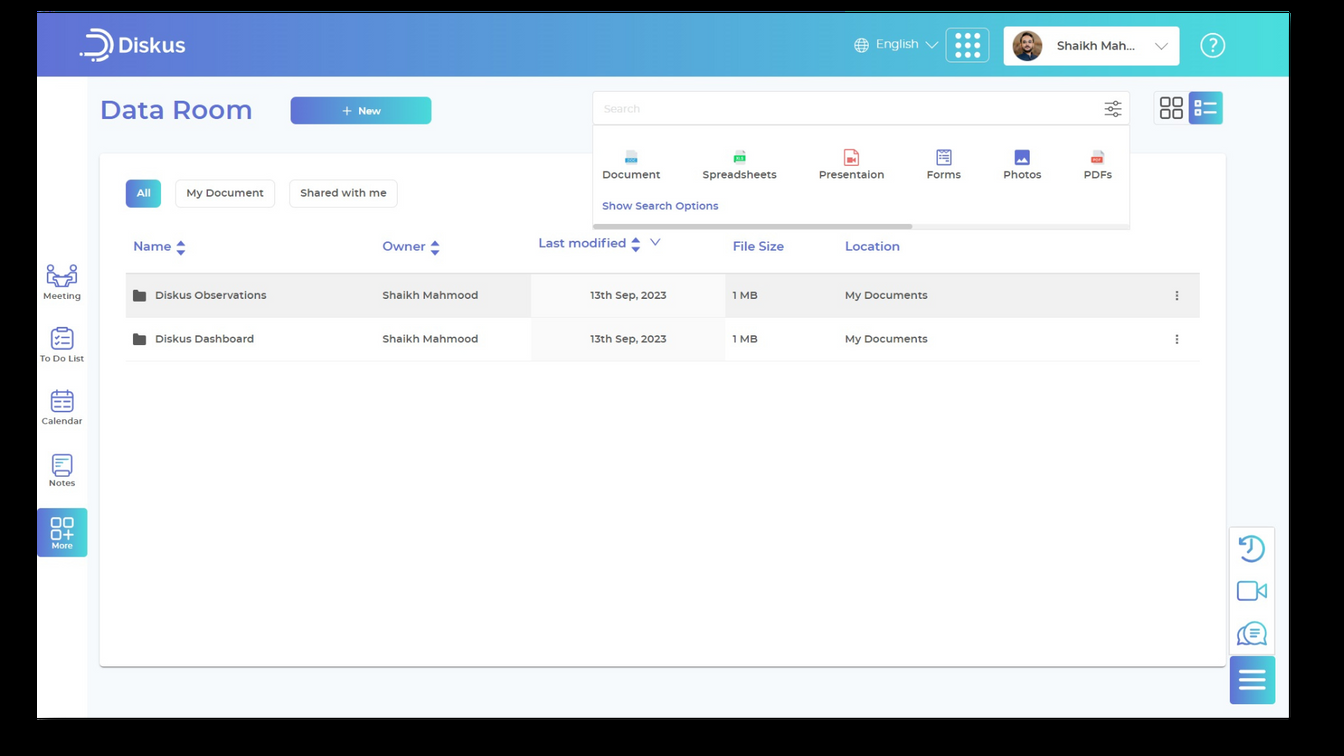Click the Diskus logo

[x=133, y=45]
